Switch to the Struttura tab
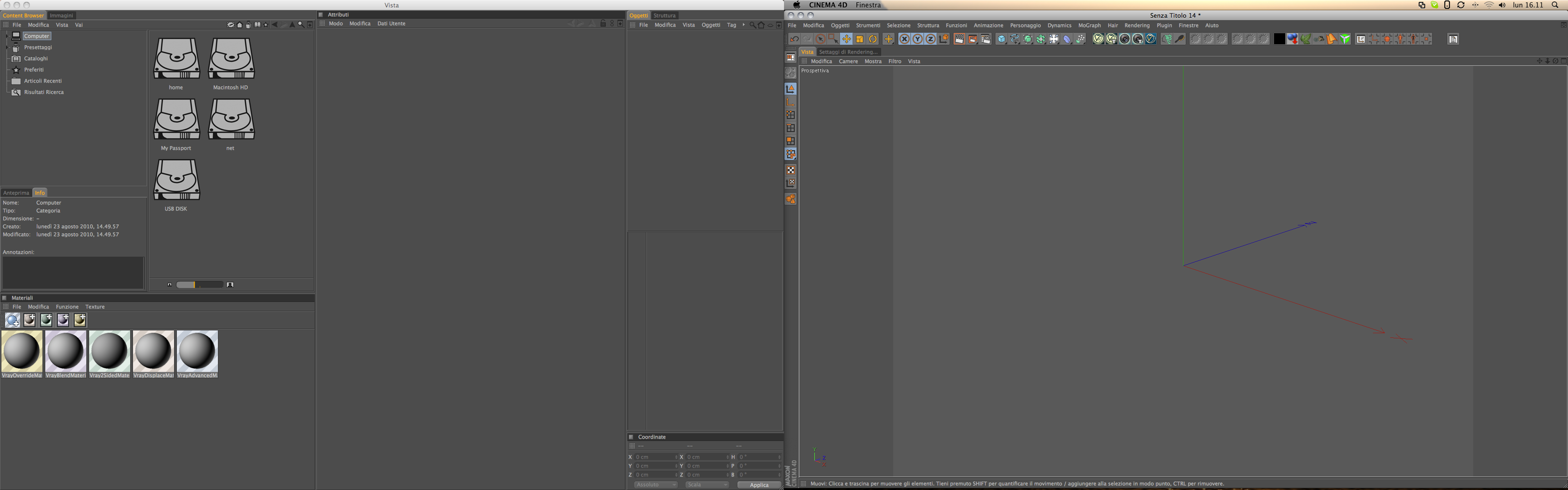The width and height of the screenshot is (1568, 490). 665,15
